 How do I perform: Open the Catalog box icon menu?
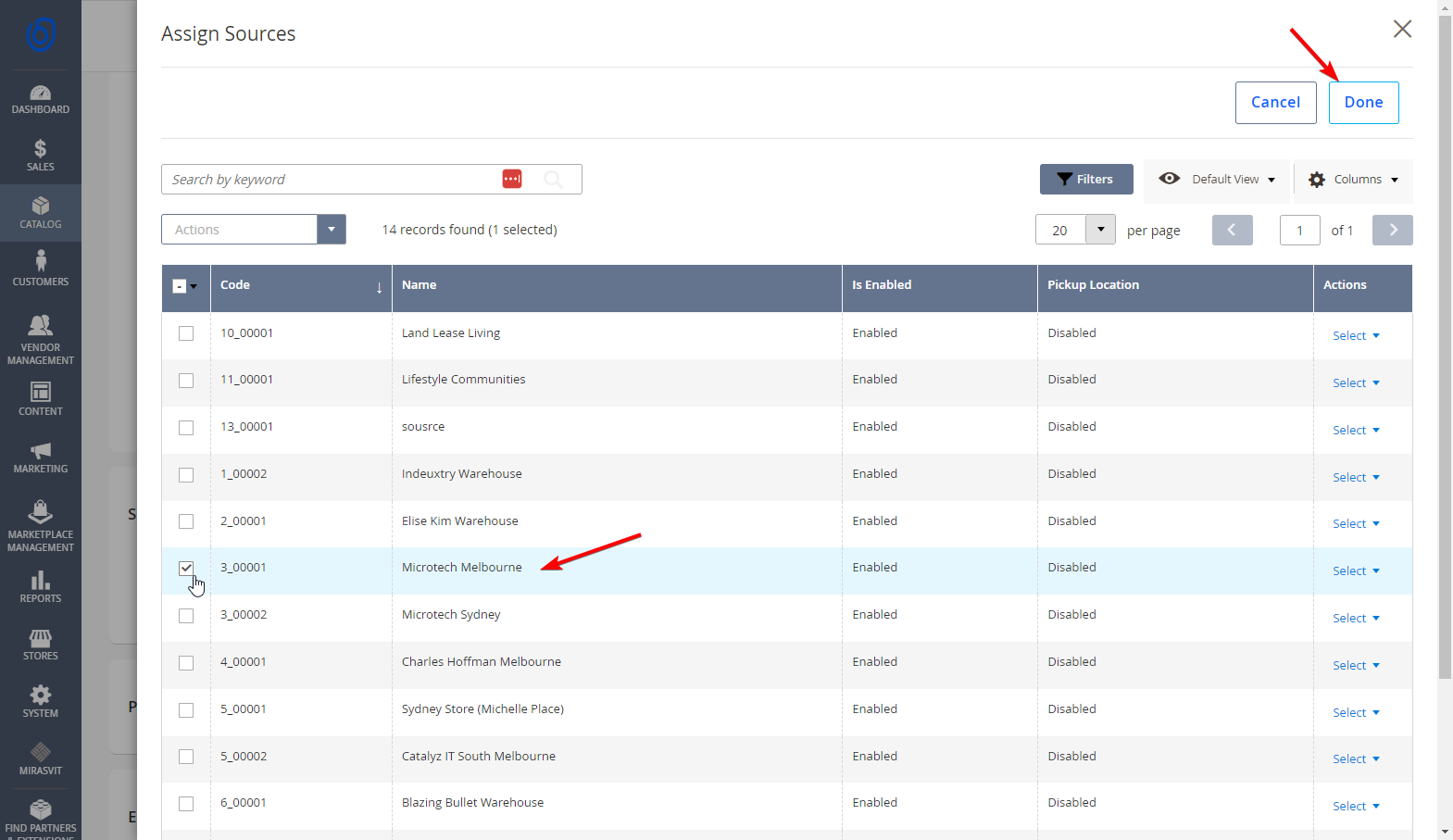point(41,213)
